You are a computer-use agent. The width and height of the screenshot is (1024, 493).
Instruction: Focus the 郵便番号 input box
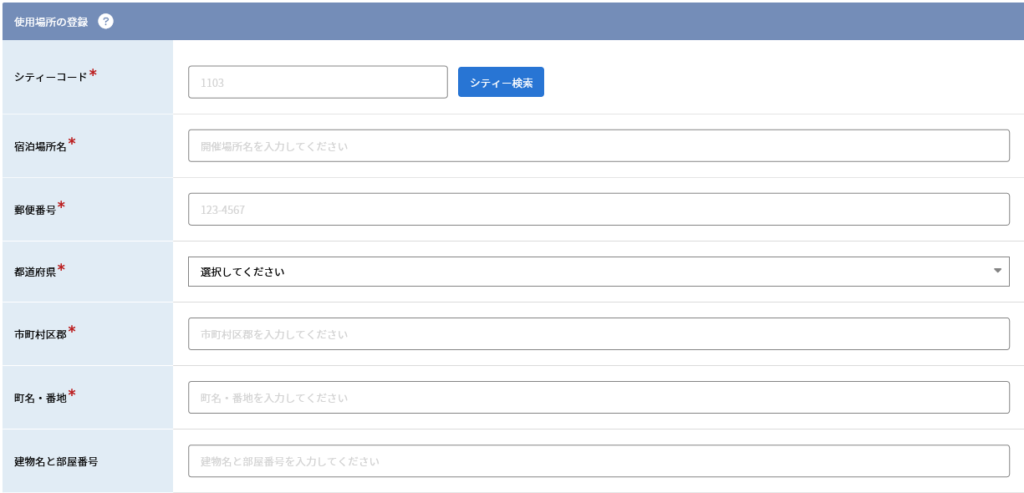599,209
